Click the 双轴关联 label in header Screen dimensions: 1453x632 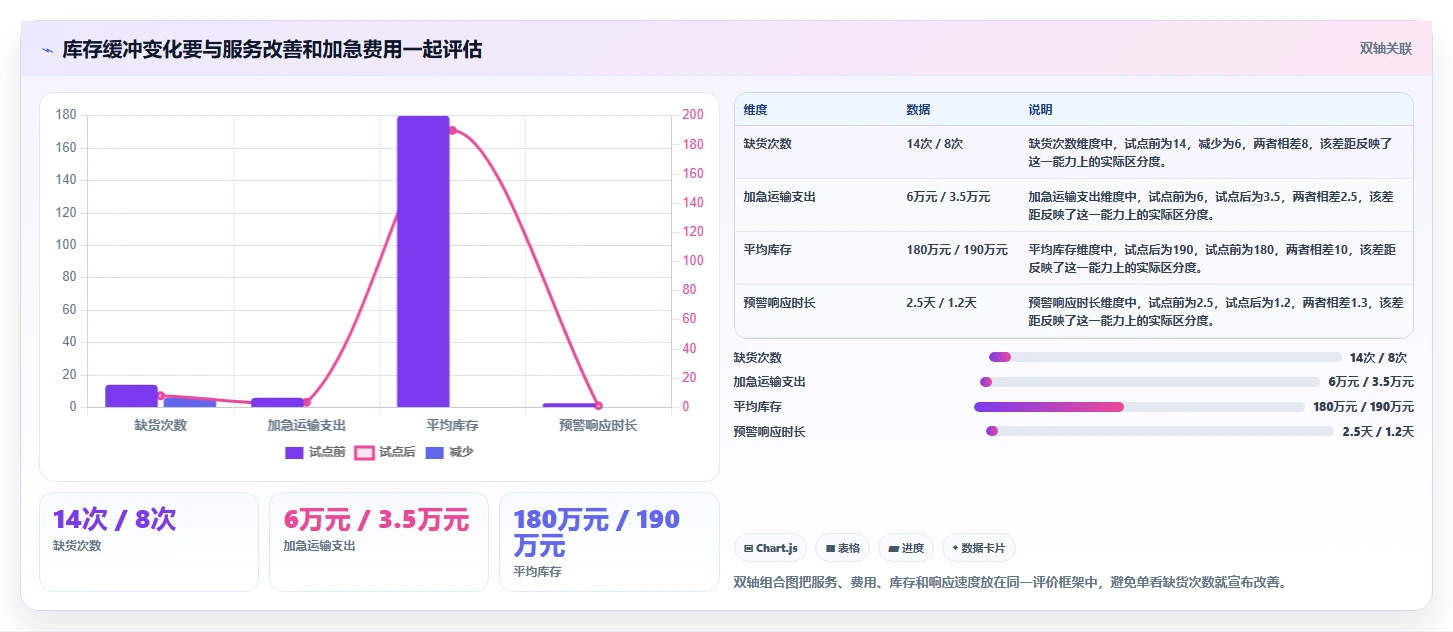coord(1385,49)
